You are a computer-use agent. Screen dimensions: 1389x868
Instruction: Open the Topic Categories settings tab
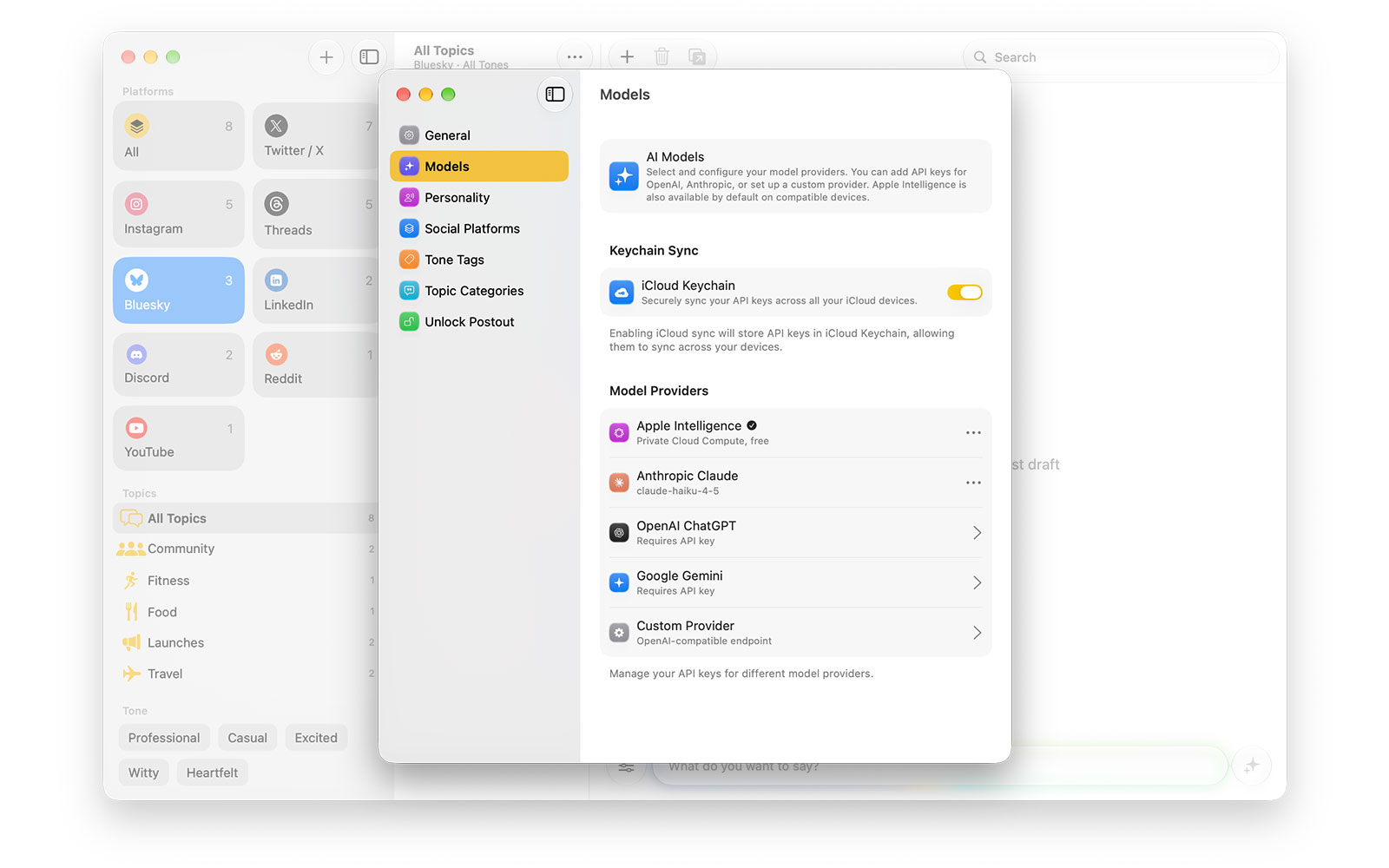point(479,291)
